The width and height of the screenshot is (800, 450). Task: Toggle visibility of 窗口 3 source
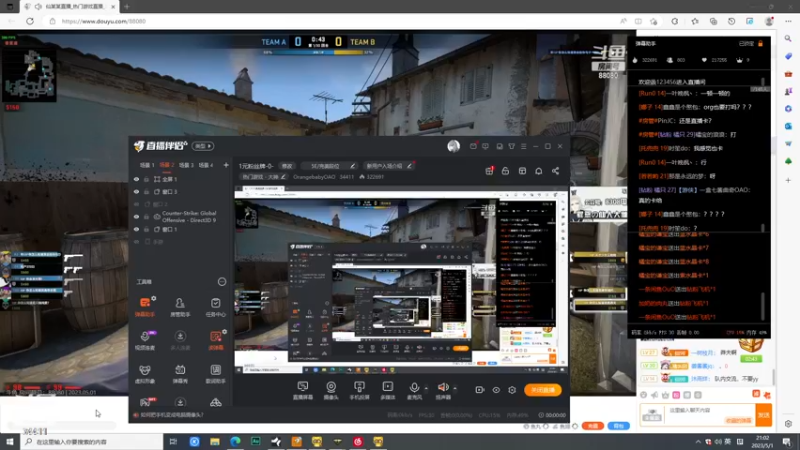point(136,192)
